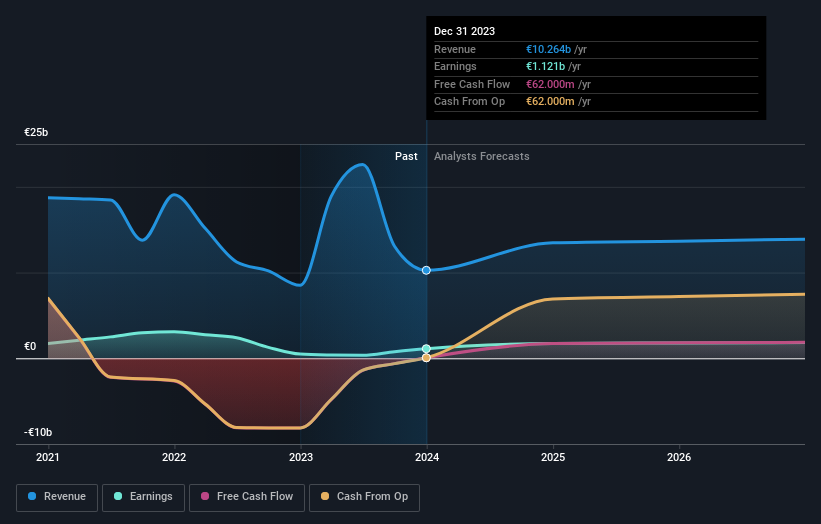The image size is (821, 524).
Task: Toggle the Earnings legend series
Action: click(x=143, y=497)
